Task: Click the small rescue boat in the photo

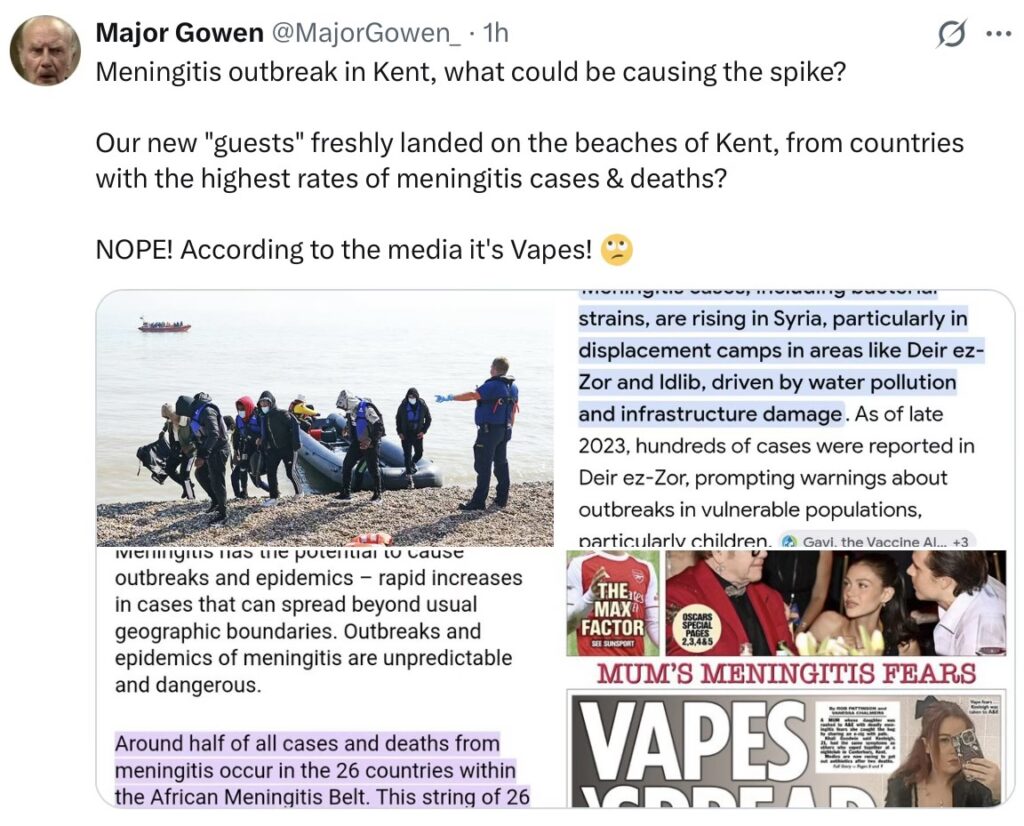Action: tap(164, 325)
